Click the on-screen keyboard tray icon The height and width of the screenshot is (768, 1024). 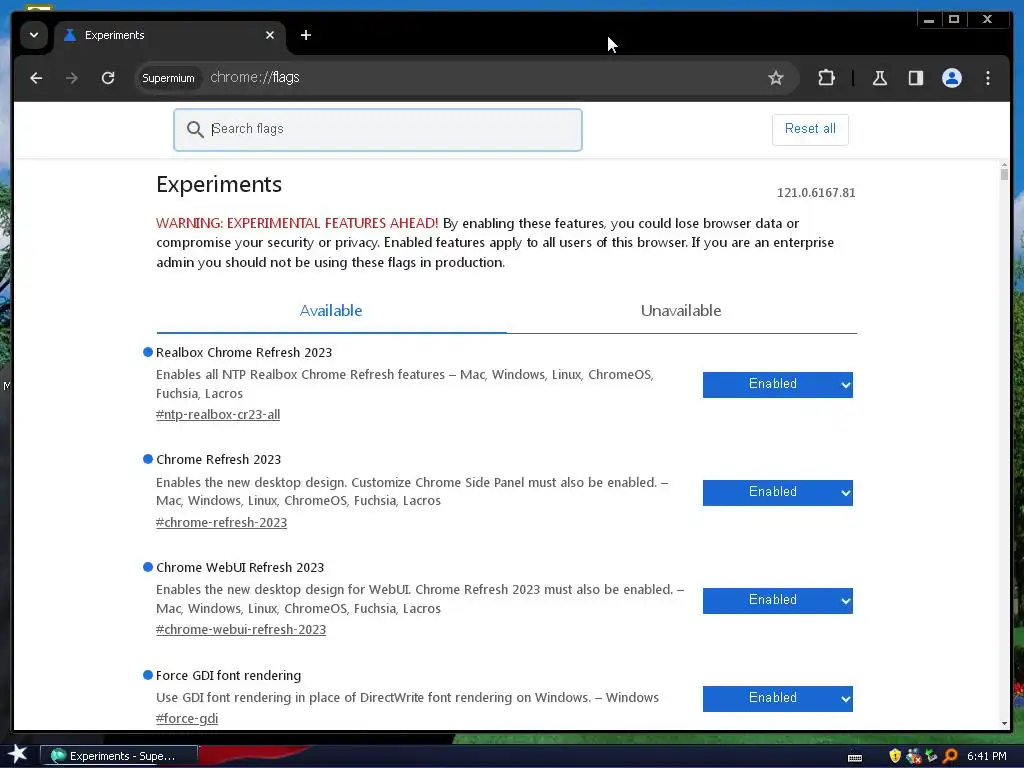[x=854, y=758]
